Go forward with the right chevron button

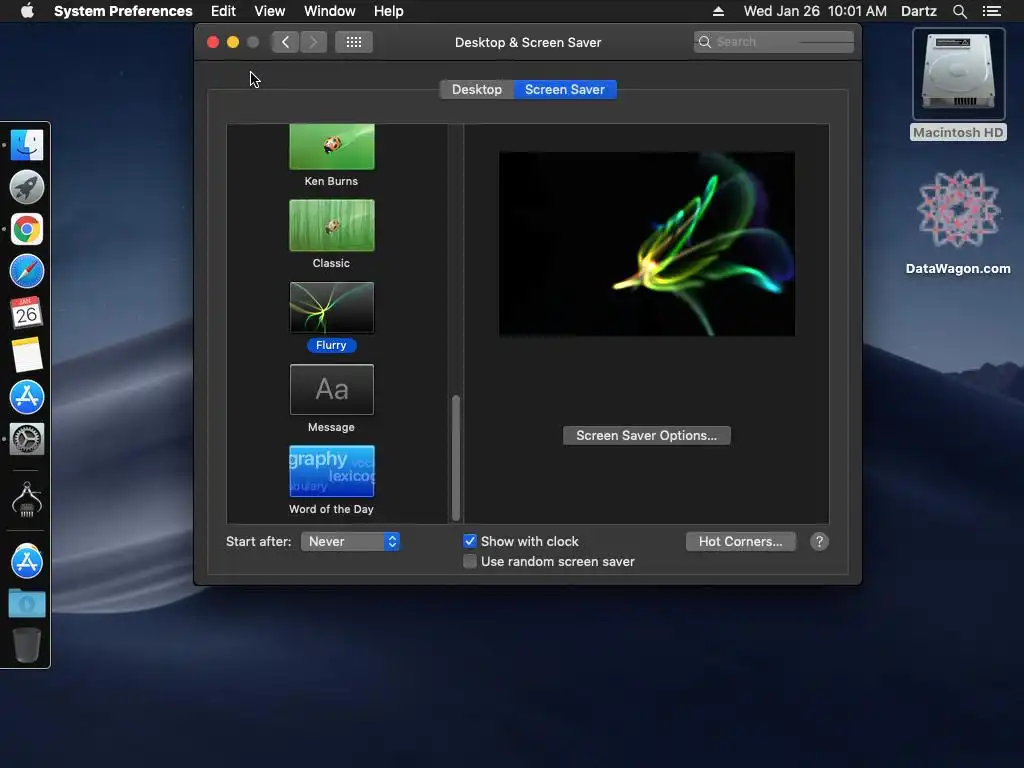point(313,42)
